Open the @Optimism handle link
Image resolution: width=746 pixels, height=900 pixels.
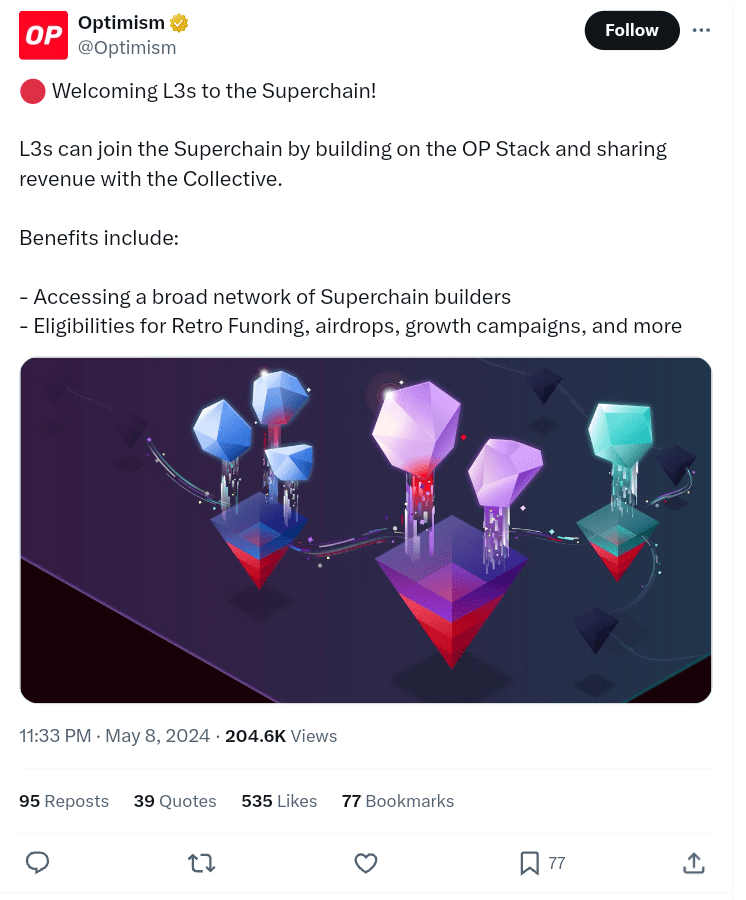pyautogui.click(x=127, y=48)
